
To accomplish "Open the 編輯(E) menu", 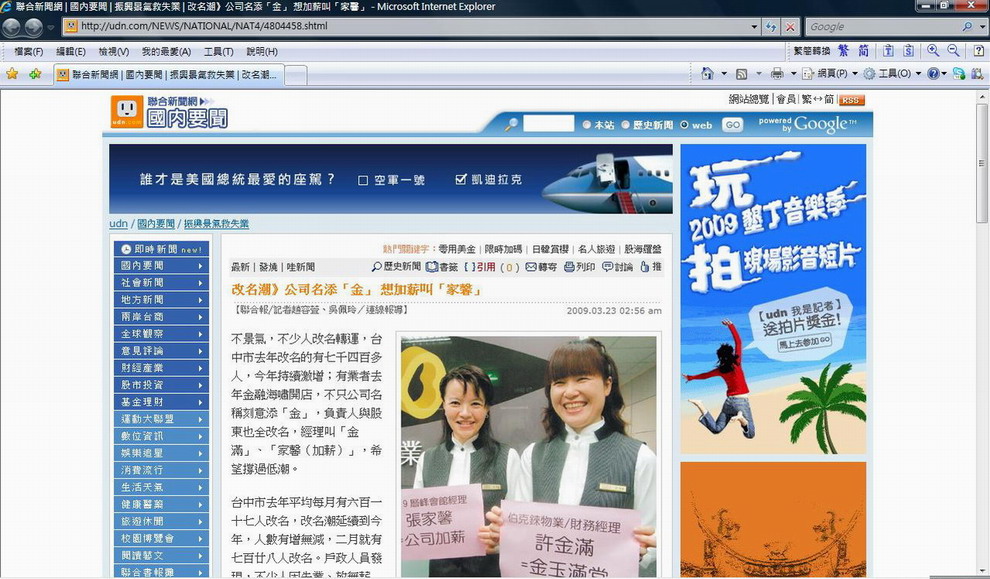I will tap(71, 52).
